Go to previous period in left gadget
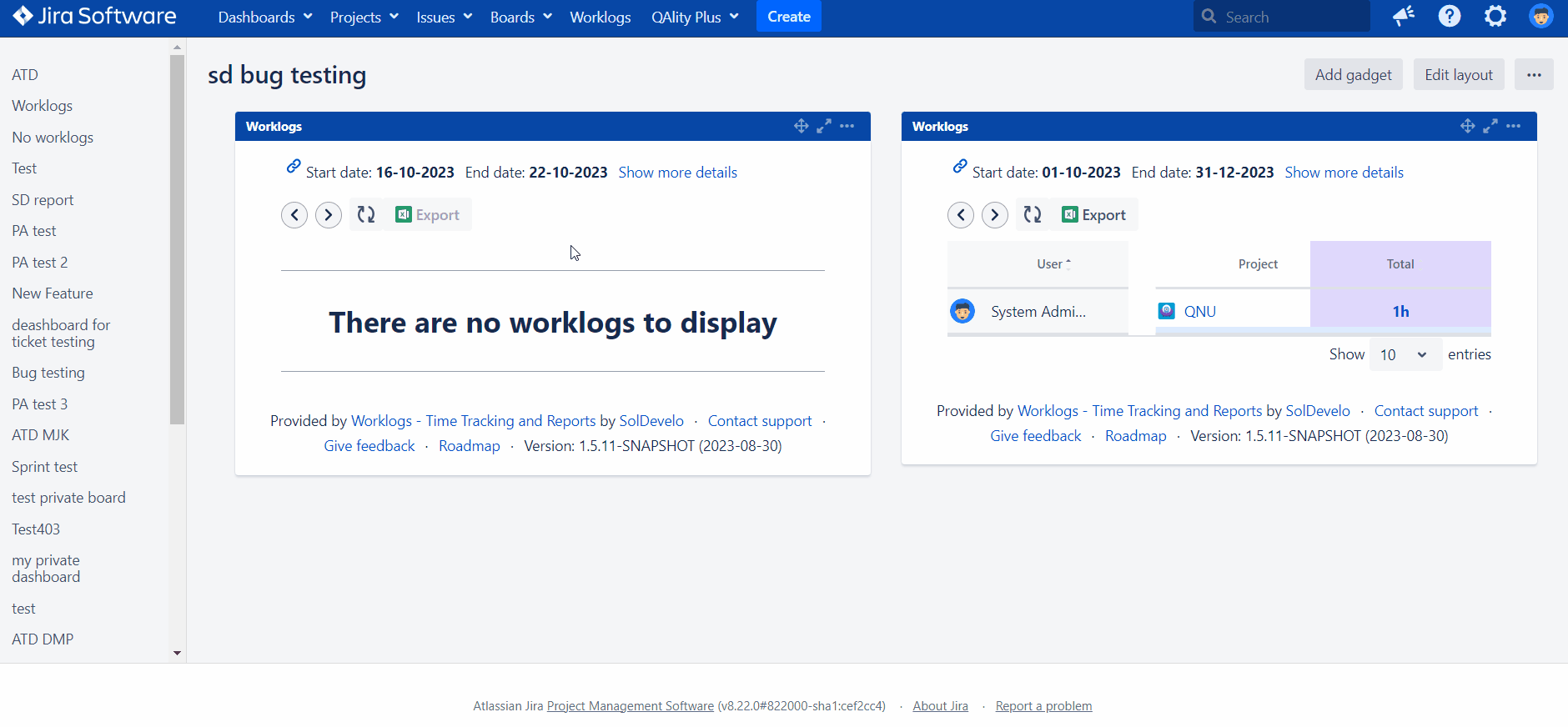 (294, 215)
